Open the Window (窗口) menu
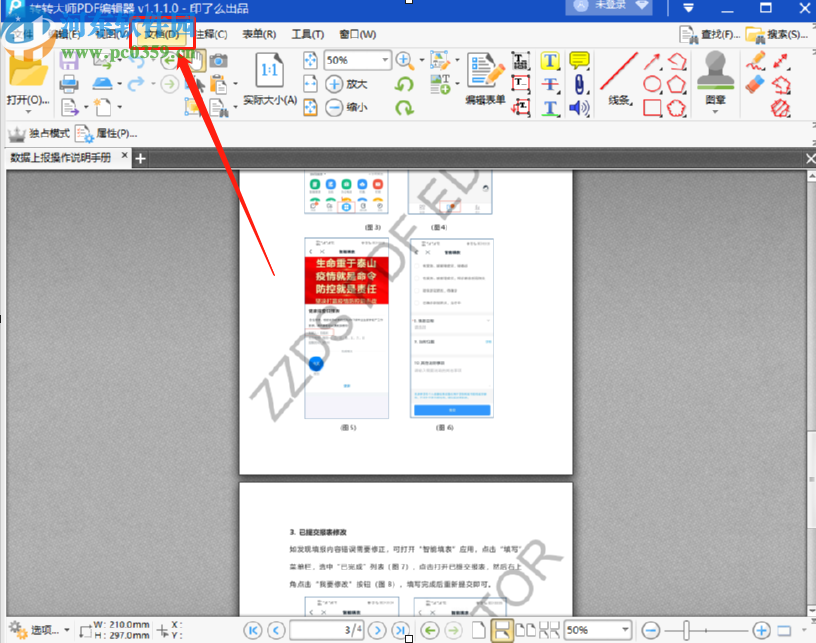The height and width of the screenshot is (643, 816). coord(358,34)
